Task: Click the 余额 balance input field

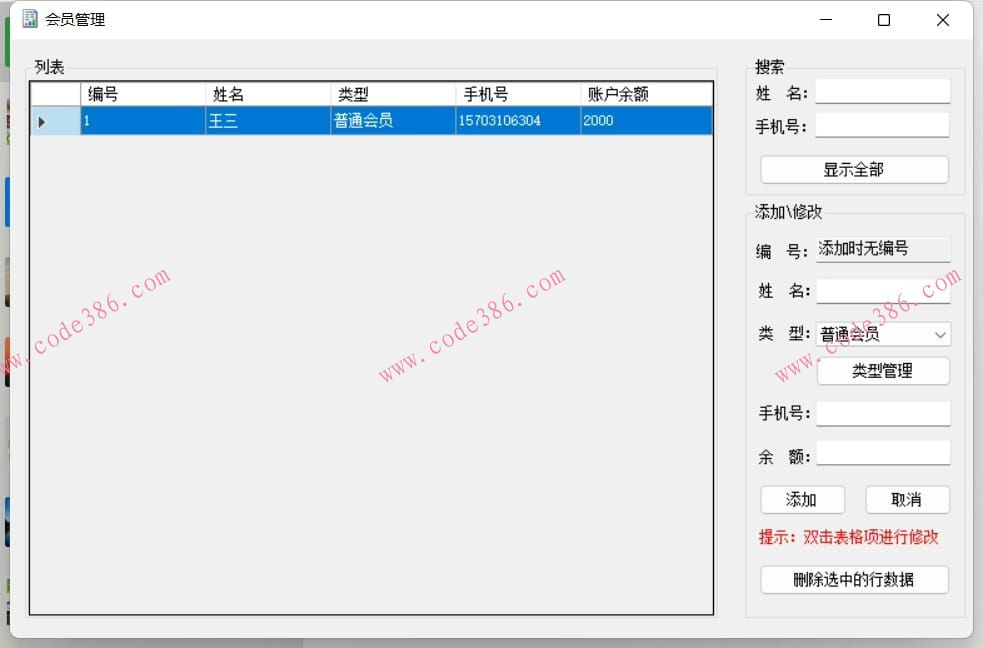Action: pos(883,452)
